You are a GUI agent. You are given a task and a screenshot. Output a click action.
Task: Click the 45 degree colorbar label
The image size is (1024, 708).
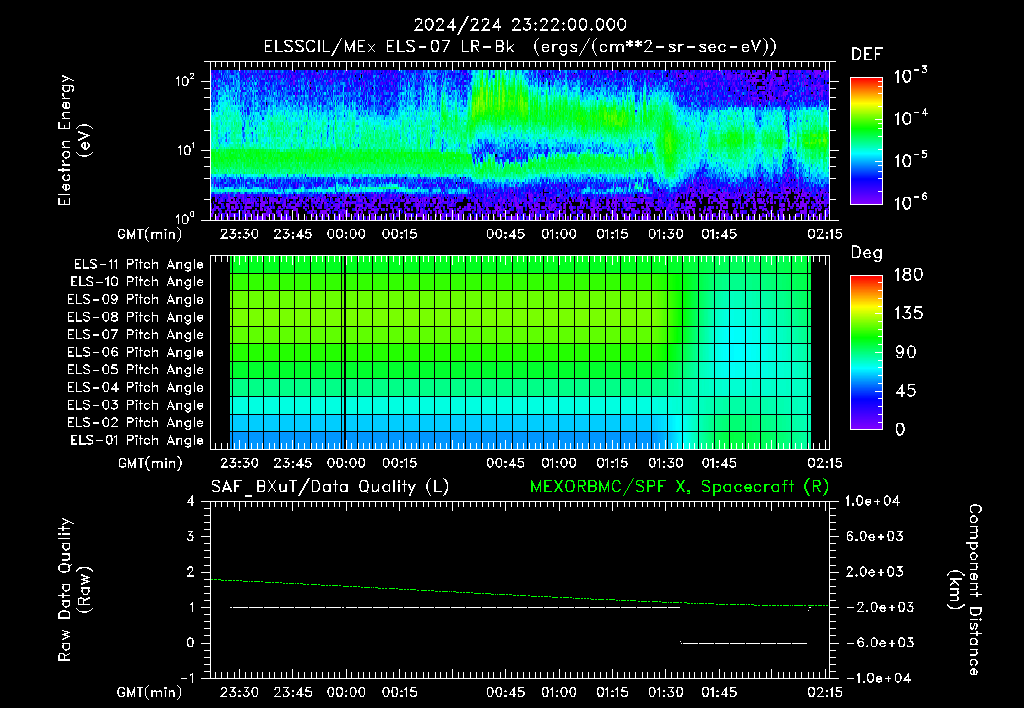click(x=906, y=391)
